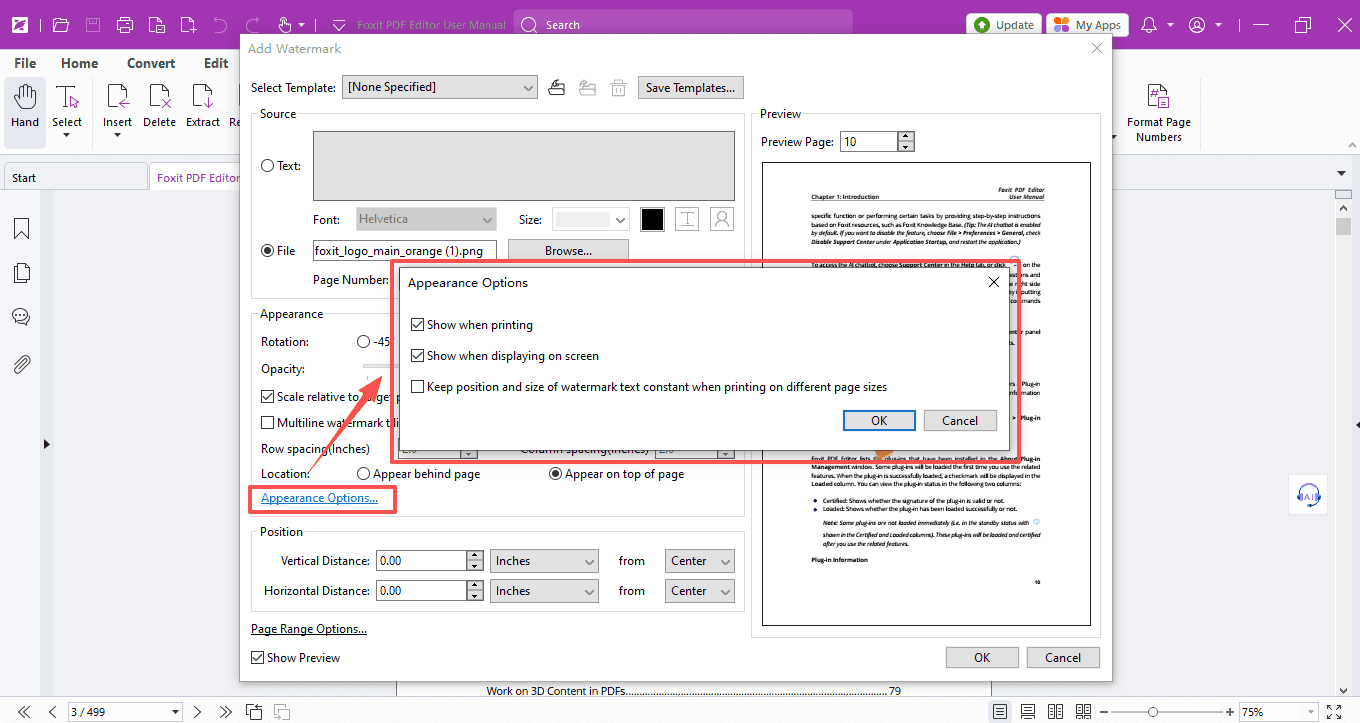Toggle Show when printing checkbox

[417, 325]
